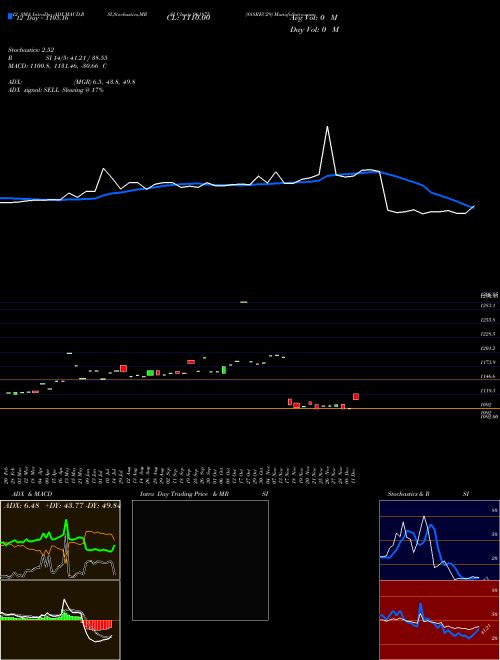Click the white price line spike peak
This screenshot has height=660, width=500.
pyautogui.click(x=327, y=127)
